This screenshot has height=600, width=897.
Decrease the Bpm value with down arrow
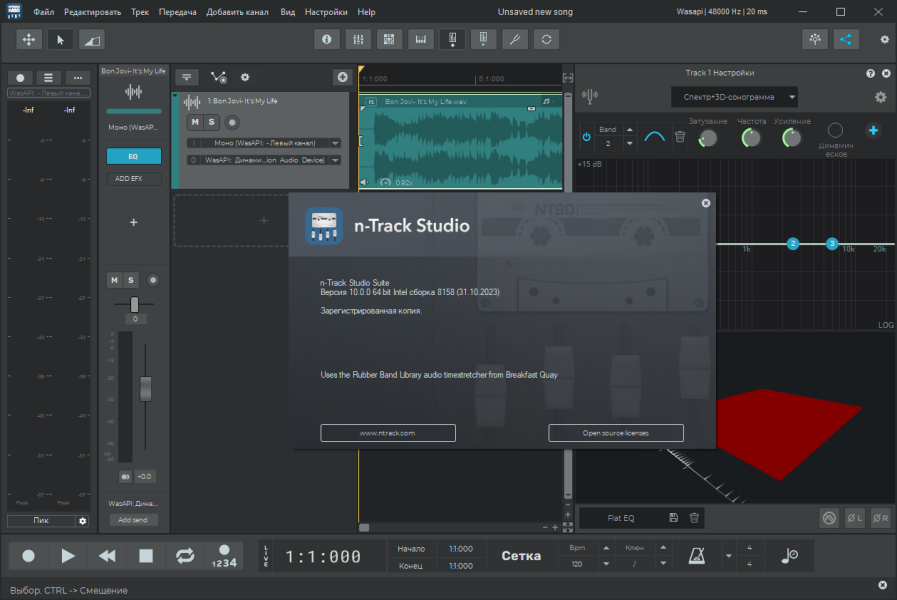pos(606,563)
